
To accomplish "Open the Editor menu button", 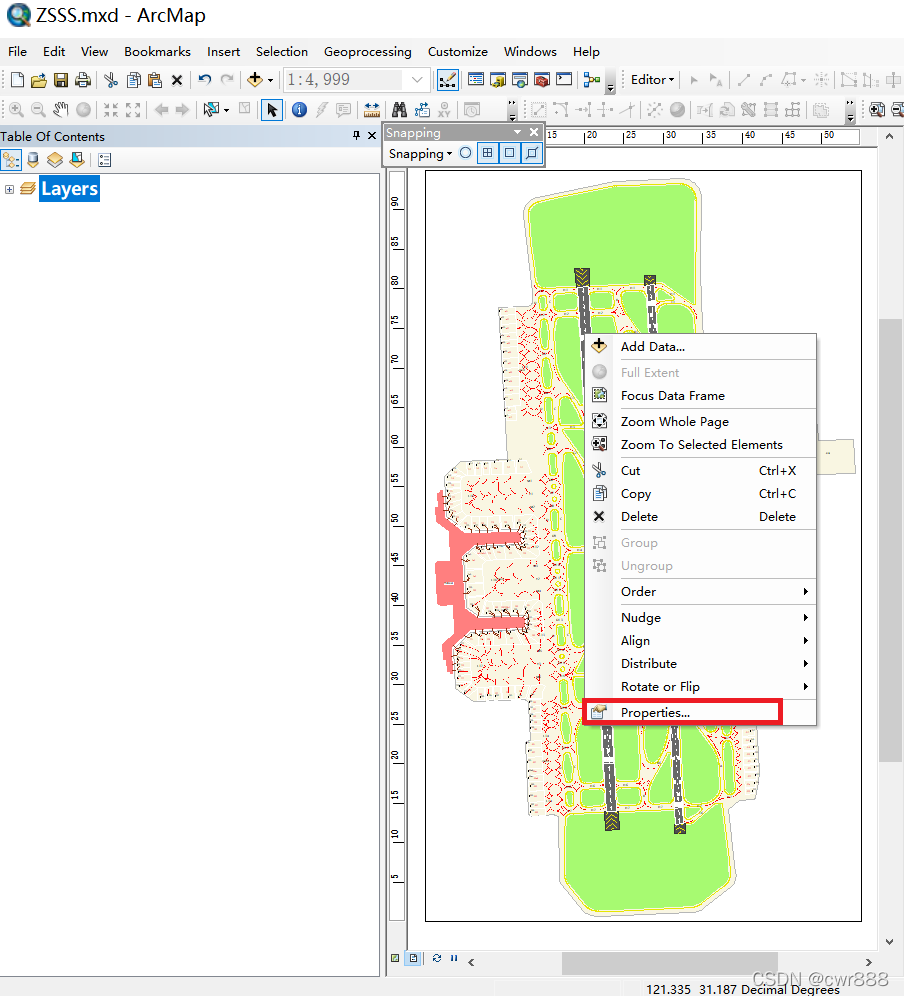I will click(652, 80).
